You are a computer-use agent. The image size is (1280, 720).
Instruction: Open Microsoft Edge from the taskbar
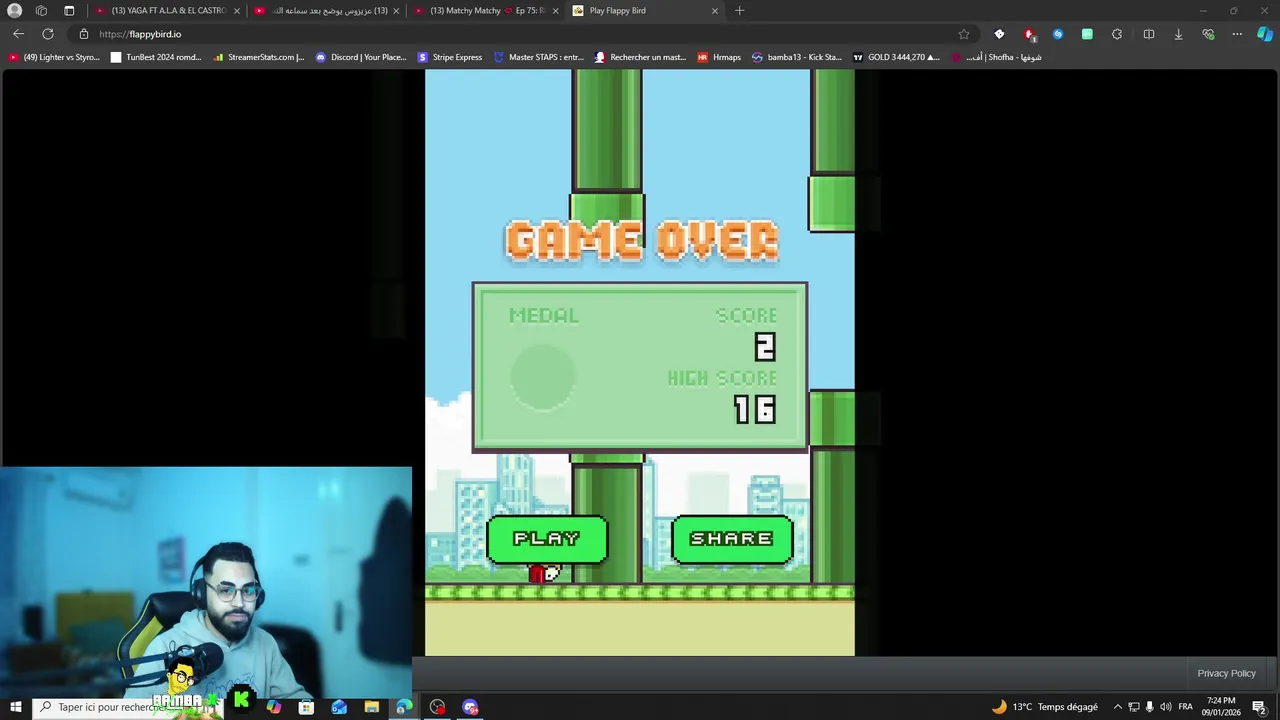(404, 707)
